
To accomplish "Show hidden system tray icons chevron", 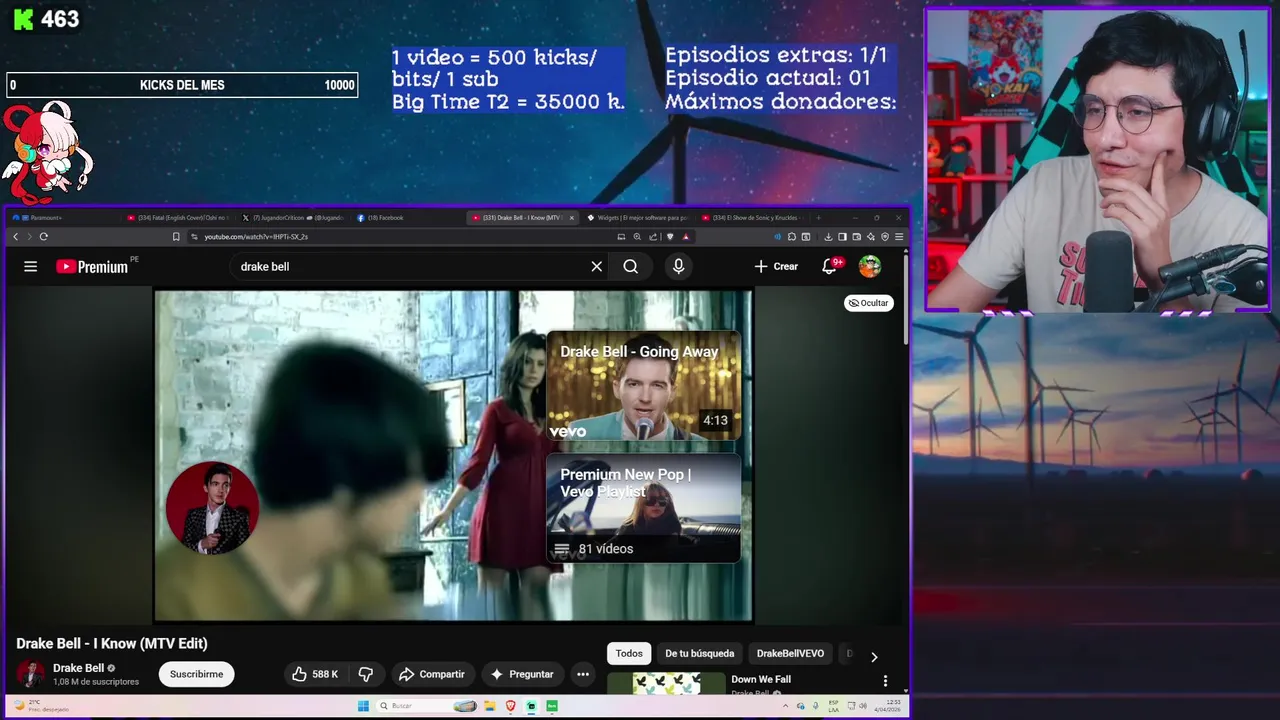I will [785, 706].
